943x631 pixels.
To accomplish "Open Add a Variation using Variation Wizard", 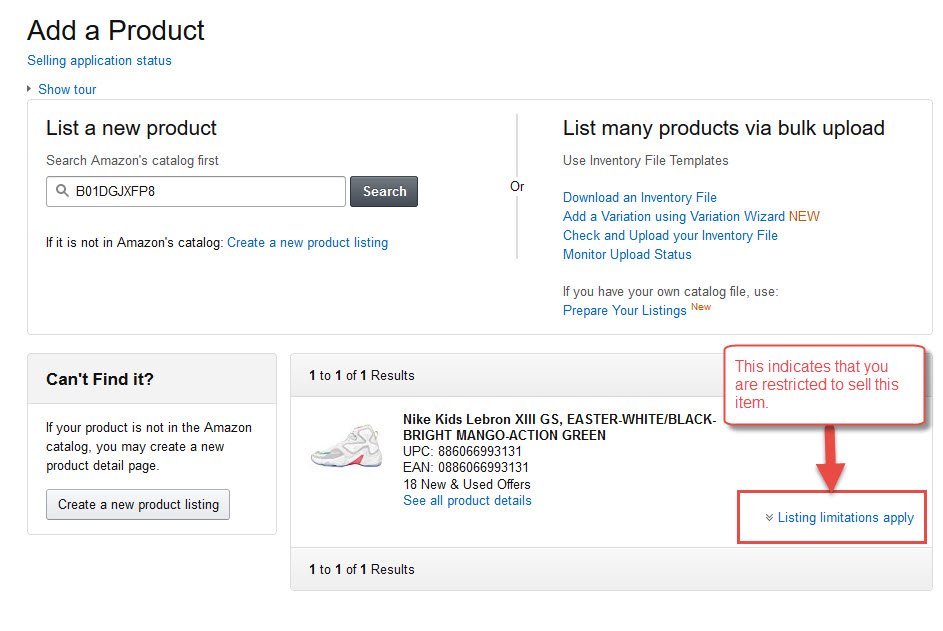I will [x=674, y=216].
